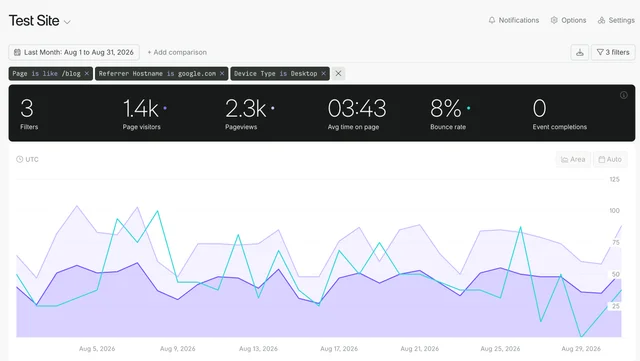Remove the Page is like /blog filter
The width and height of the screenshot is (640, 361).
click(87, 74)
